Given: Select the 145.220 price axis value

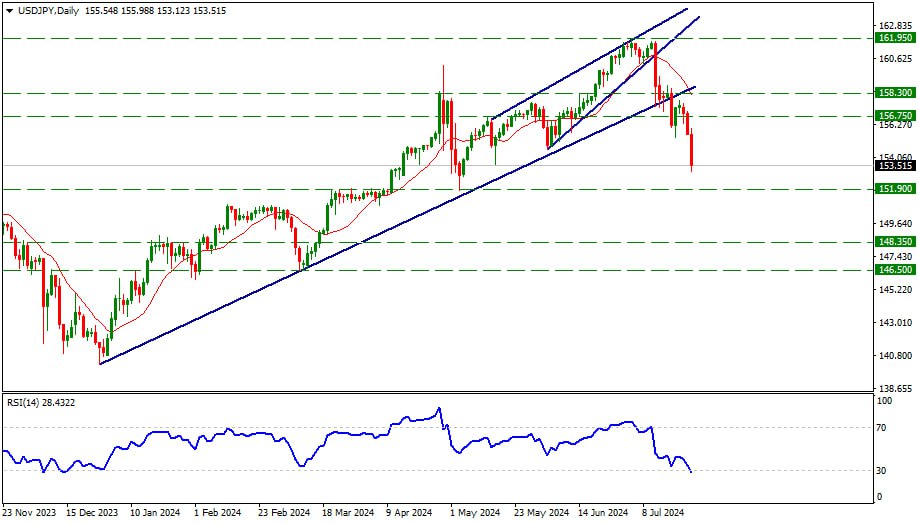Looking at the screenshot, I should pos(896,290).
